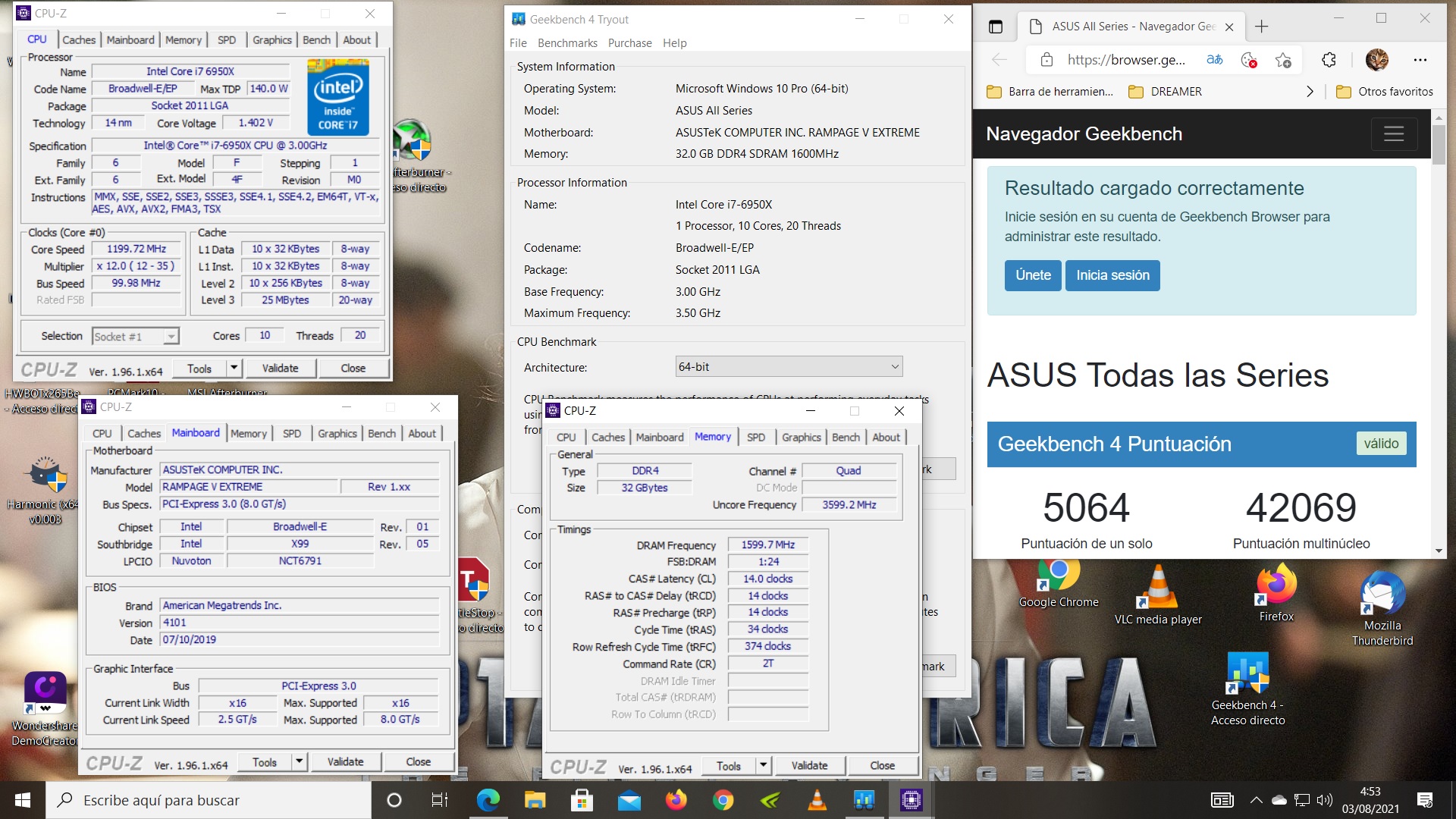The width and height of the screenshot is (1456, 819).
Task: Click CPU-Z icon in taskbar
Action: pyautogui.click(x=911, y=800)
